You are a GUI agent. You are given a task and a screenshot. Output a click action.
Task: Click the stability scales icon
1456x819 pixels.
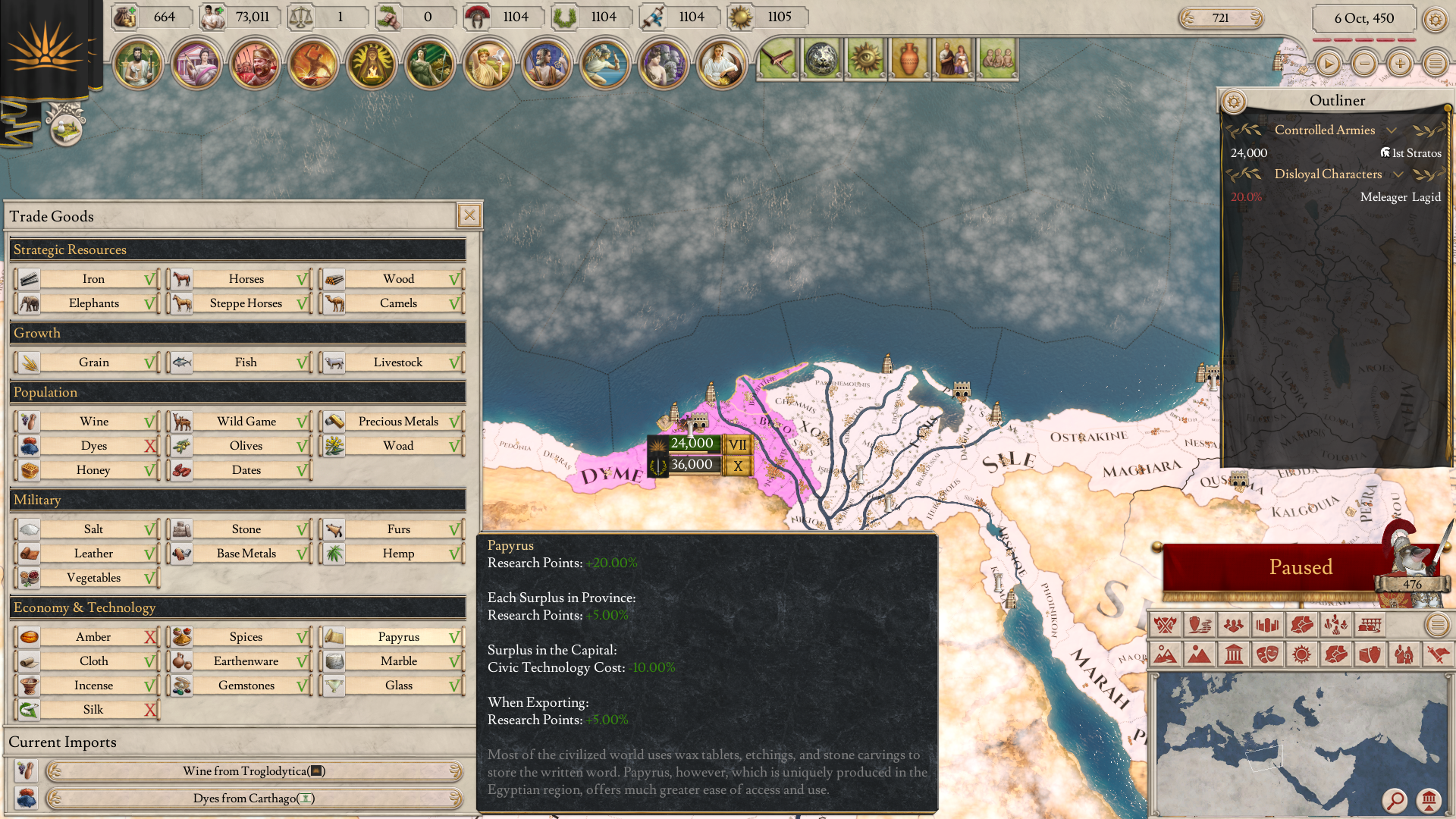[301, 17]
